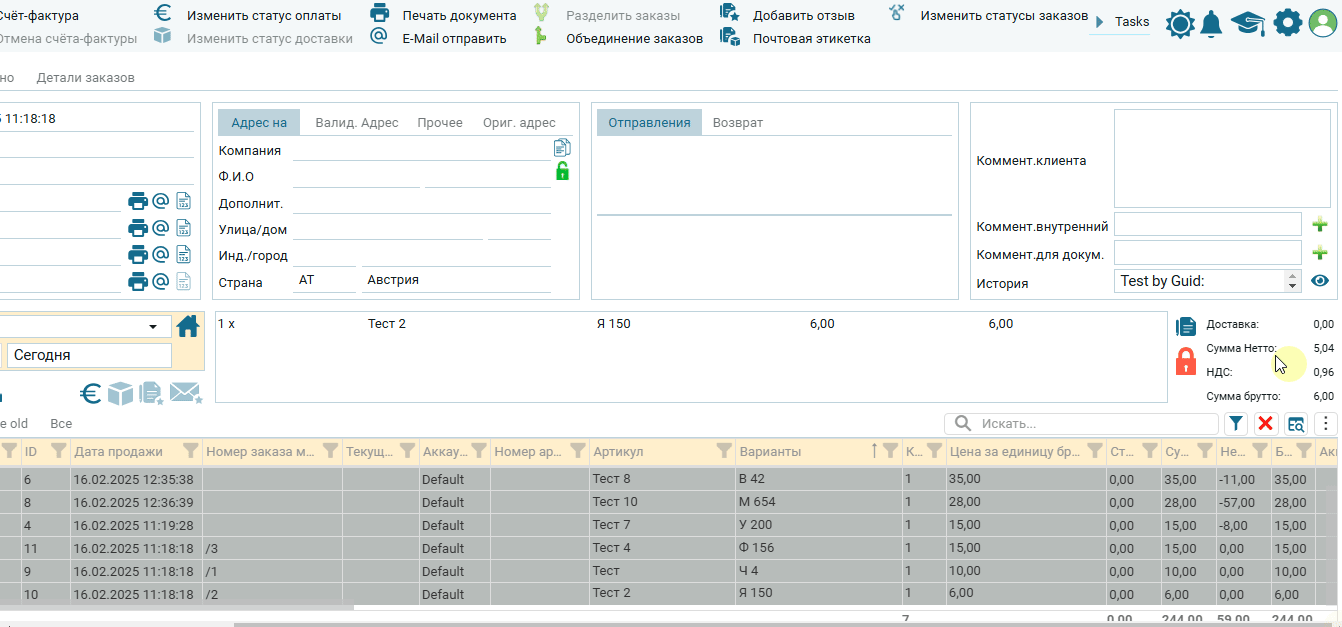The height and width of the screenshot is (627, 1342).
Task: Click the horizontal scrollbar under the orders grid
Action: tap(177, 607)
